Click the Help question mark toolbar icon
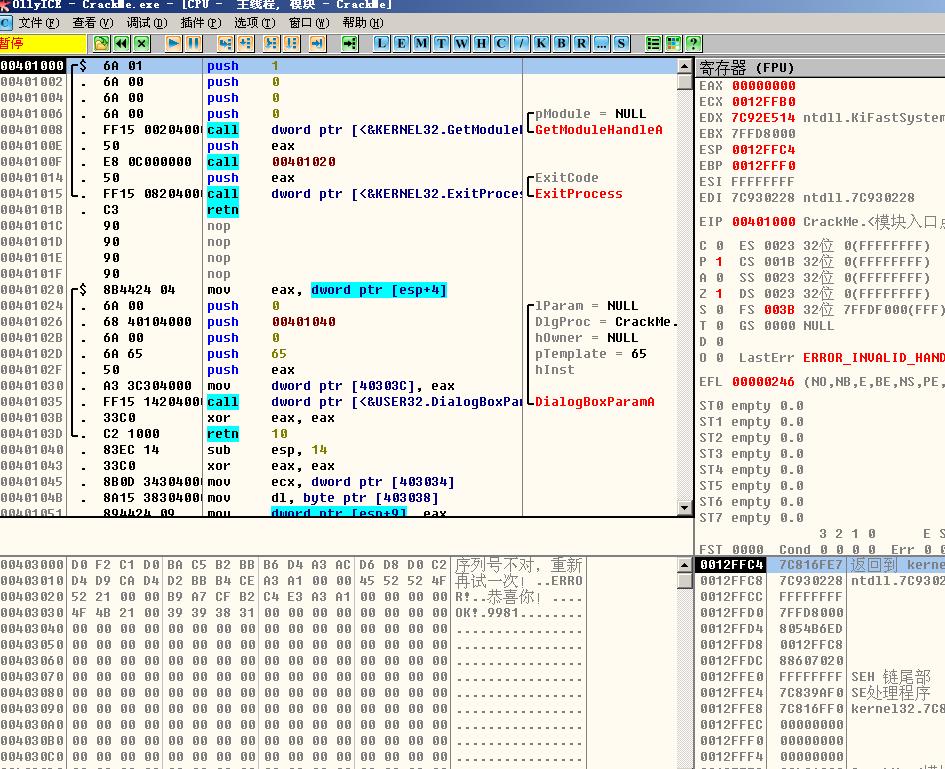This screenshot has width=945, height=769. [x=694, y=43]
